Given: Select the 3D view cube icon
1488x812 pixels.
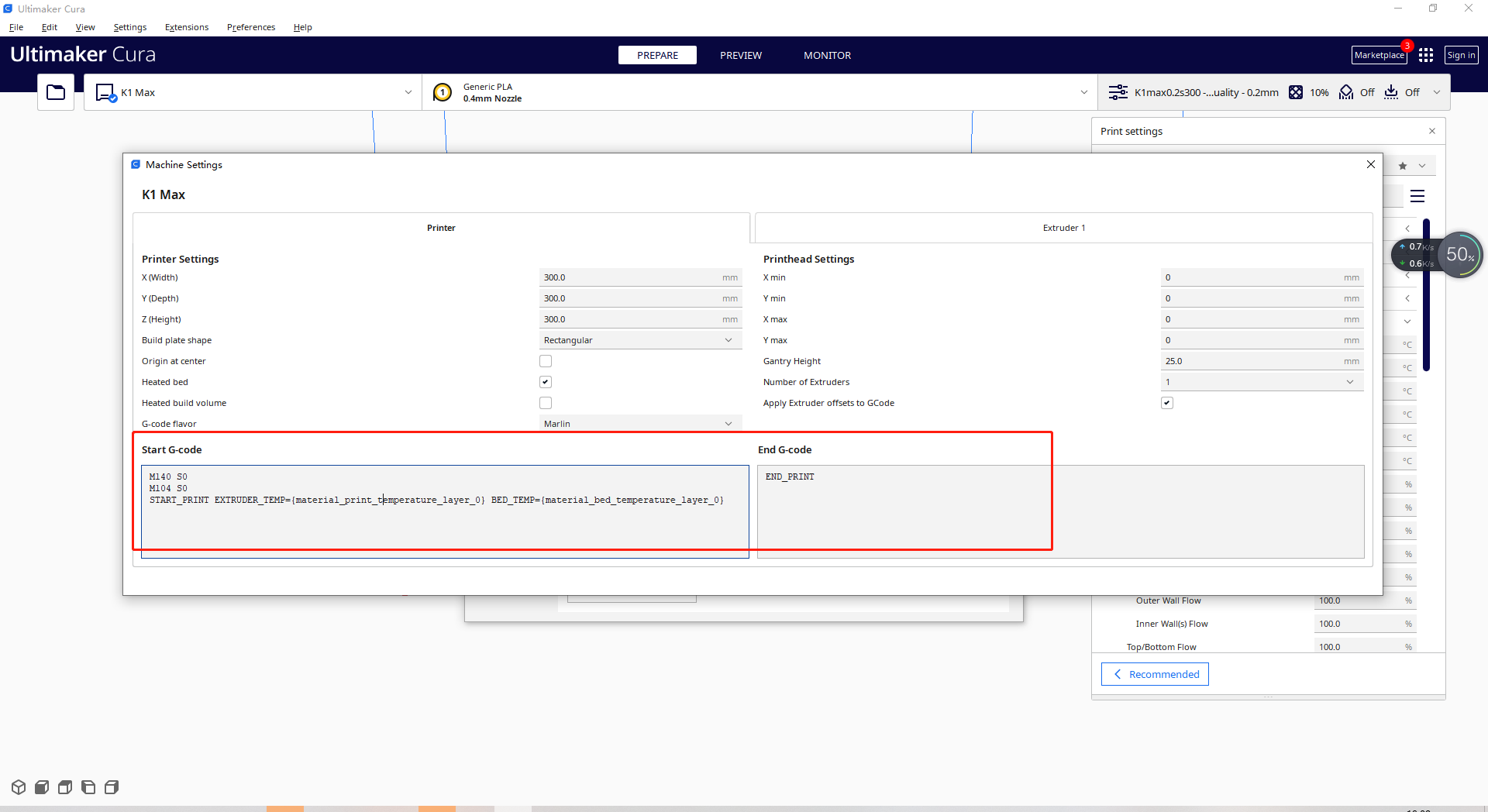Looking at the screenshot, I should (x=19, y=787).
